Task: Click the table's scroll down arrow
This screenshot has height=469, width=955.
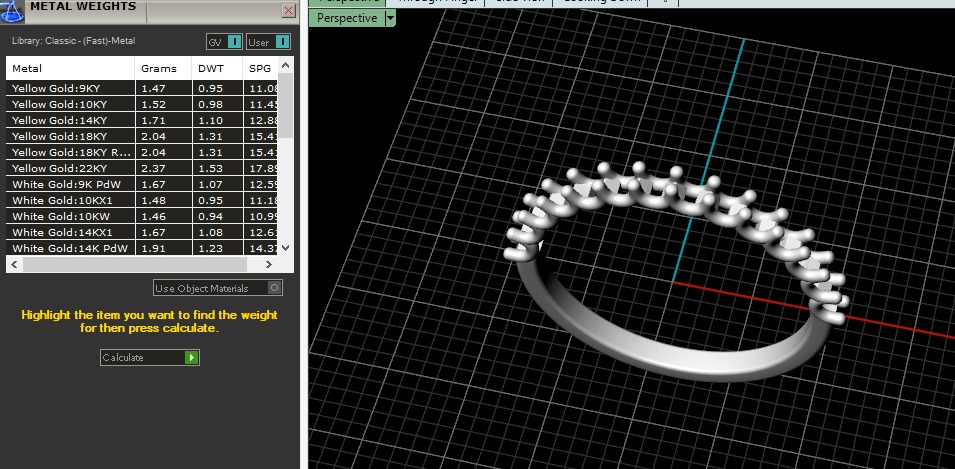Action: [286, 248]
